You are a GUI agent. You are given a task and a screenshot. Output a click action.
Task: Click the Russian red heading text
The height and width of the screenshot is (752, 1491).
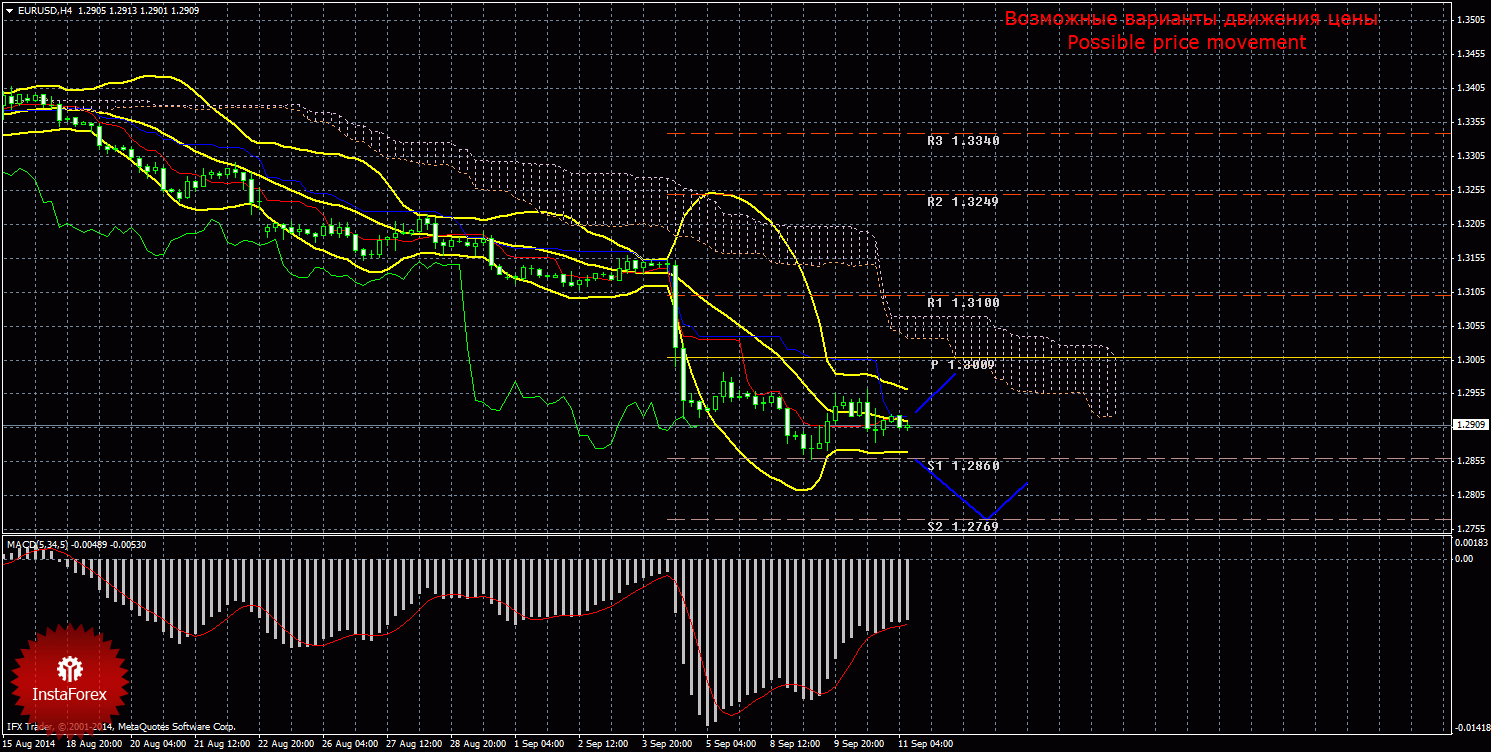1191,19
